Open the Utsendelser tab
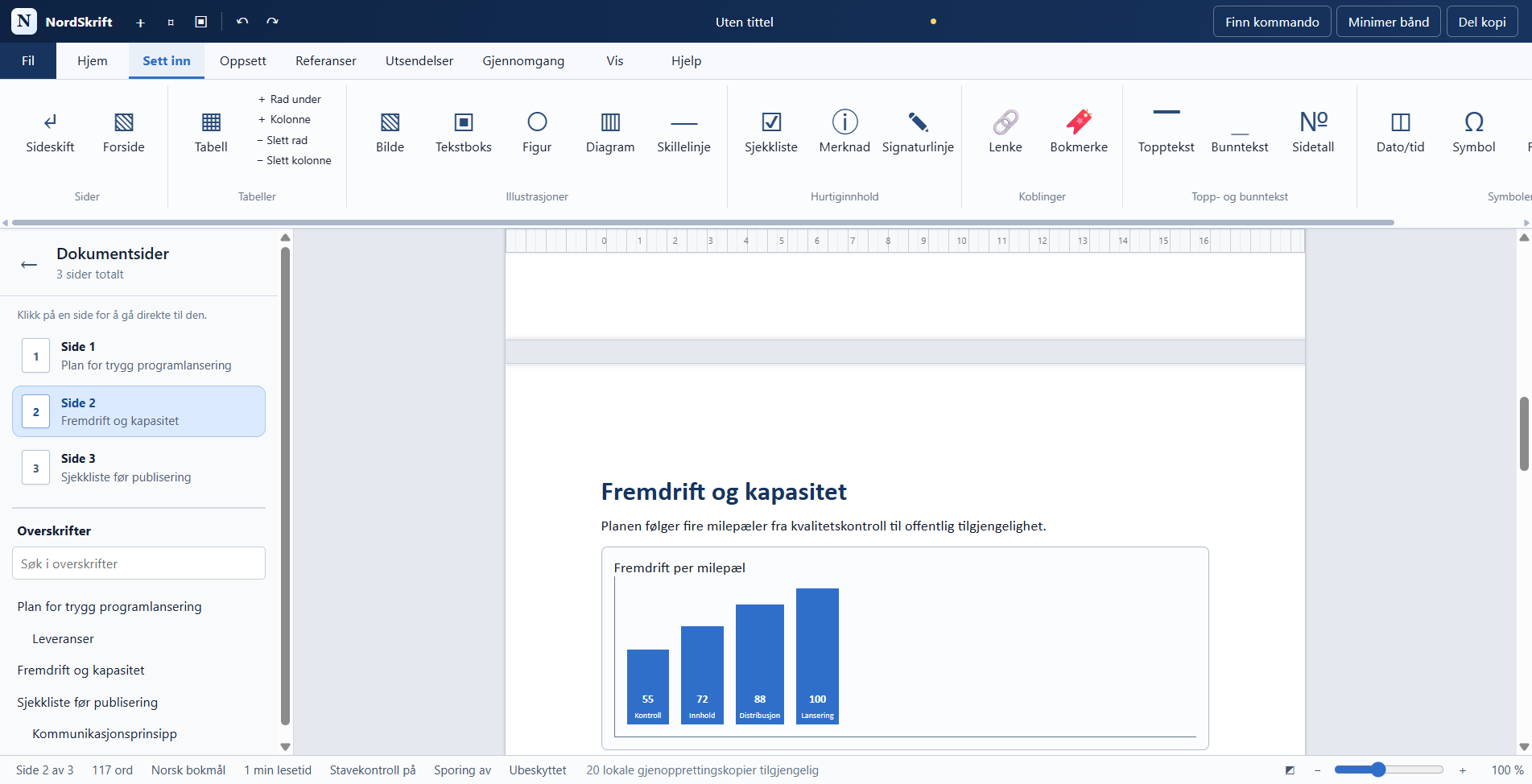This screenshot has width=1532, height=784. 419,60
